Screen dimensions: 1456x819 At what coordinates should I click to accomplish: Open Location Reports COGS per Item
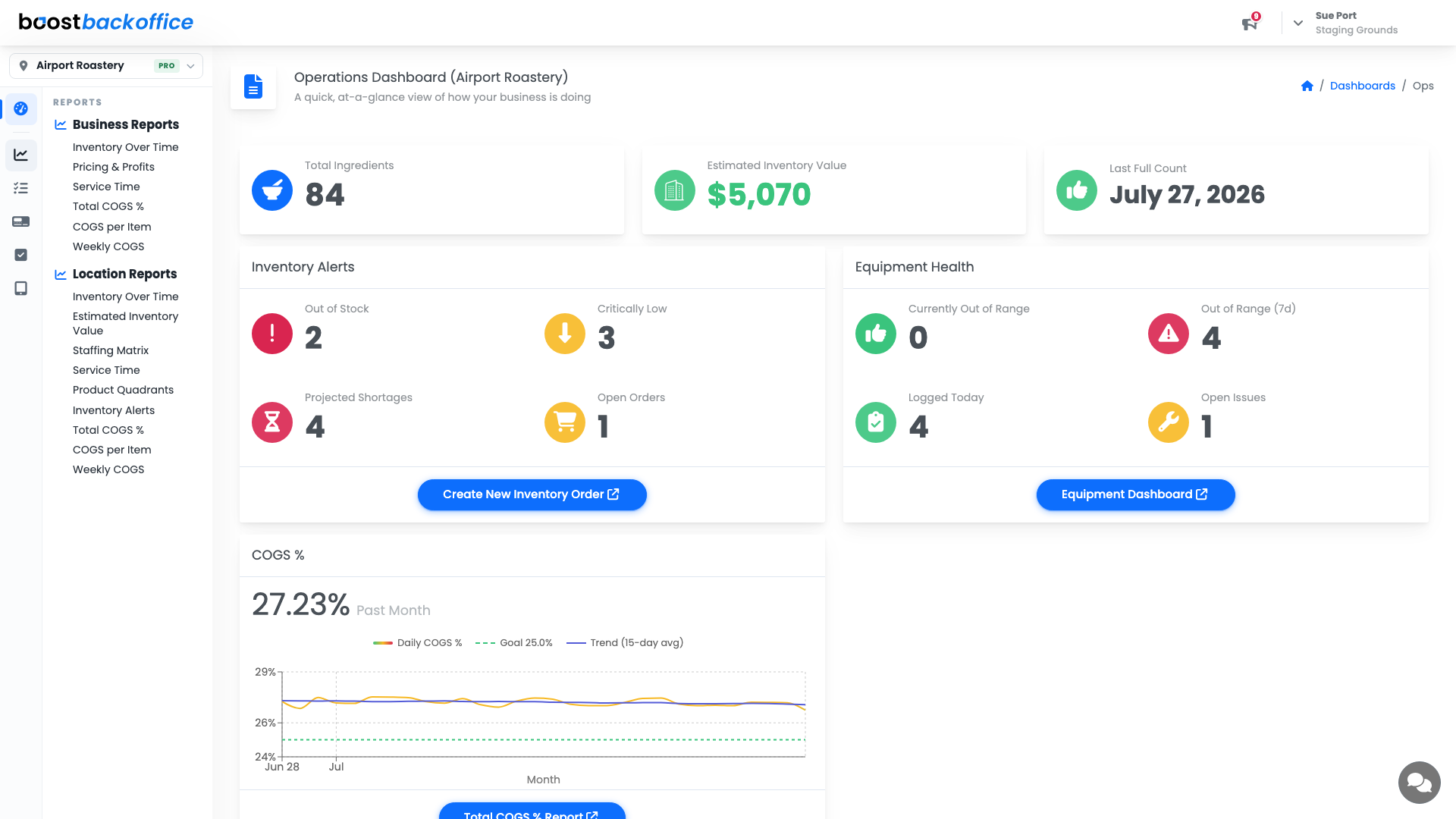coord(112,450)
